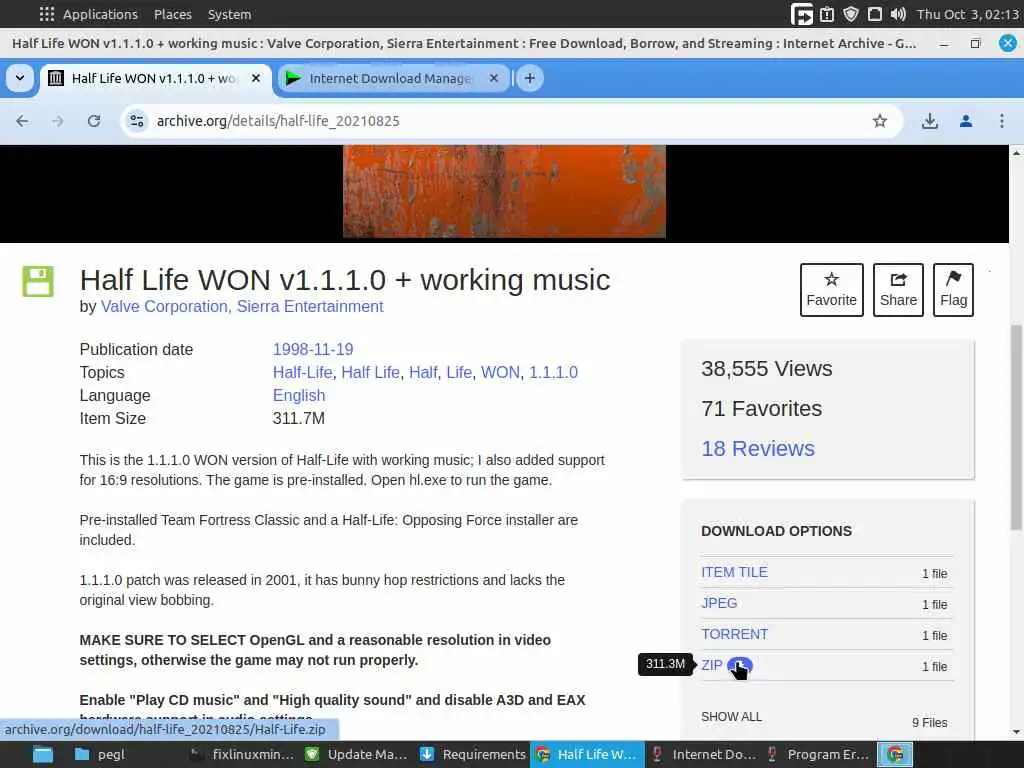The height and width of the screenshot is (768, 1024).
Task: Open the Half Life topic link
Action: click(370, 372)
